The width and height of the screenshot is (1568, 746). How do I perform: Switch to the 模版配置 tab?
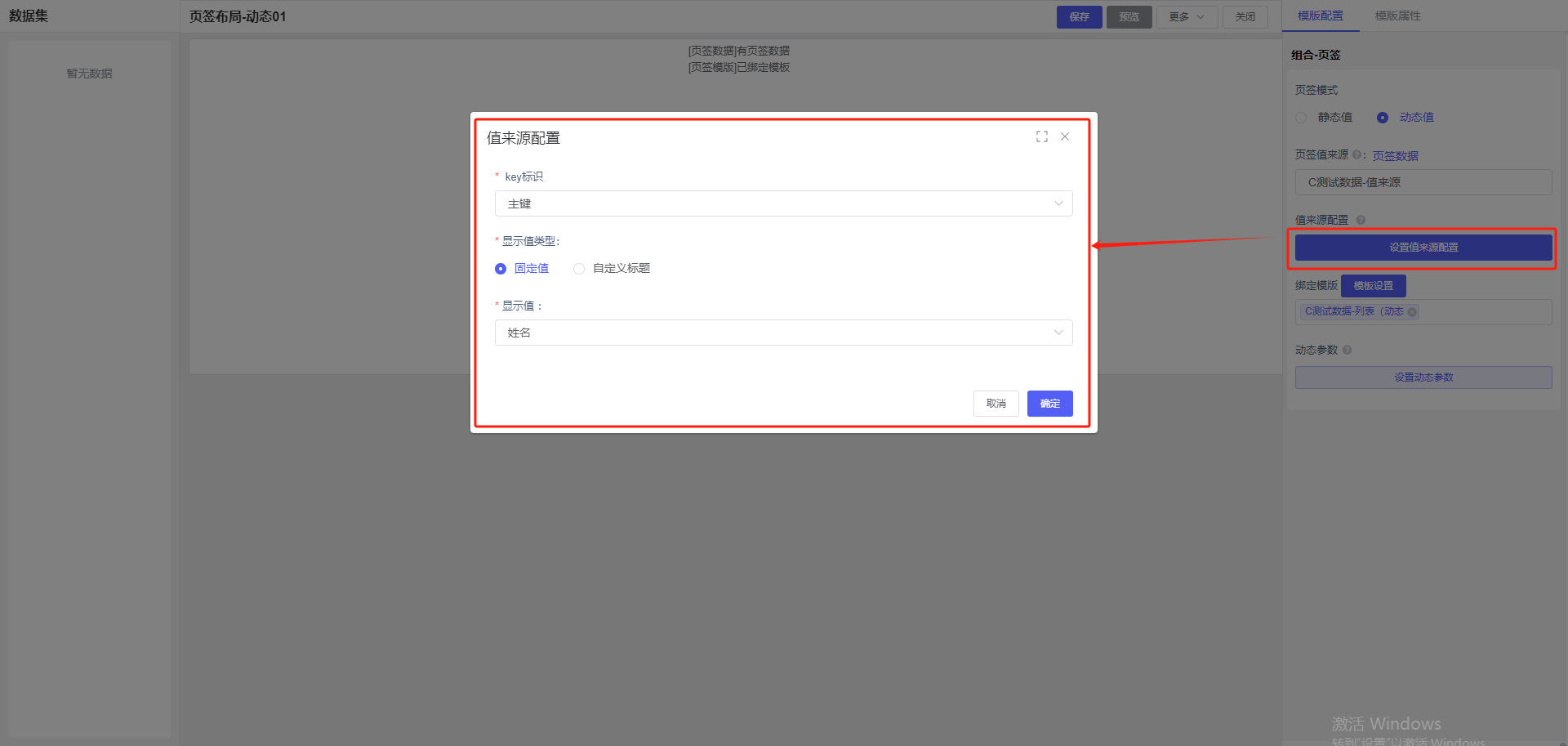pyautogui.click(x=1320, y=16)
